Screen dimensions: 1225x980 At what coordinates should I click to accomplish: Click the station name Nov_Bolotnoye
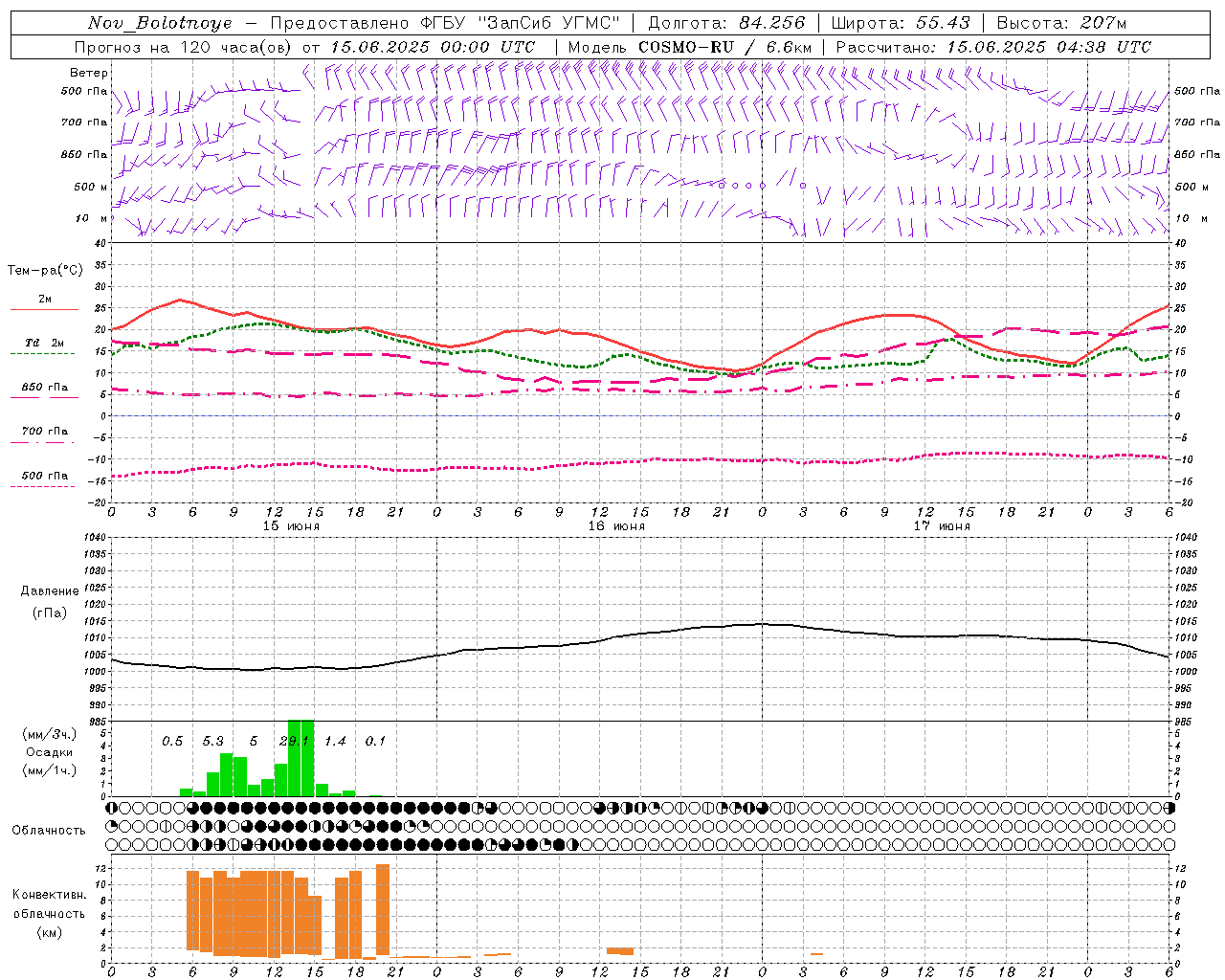coord(160,23)
